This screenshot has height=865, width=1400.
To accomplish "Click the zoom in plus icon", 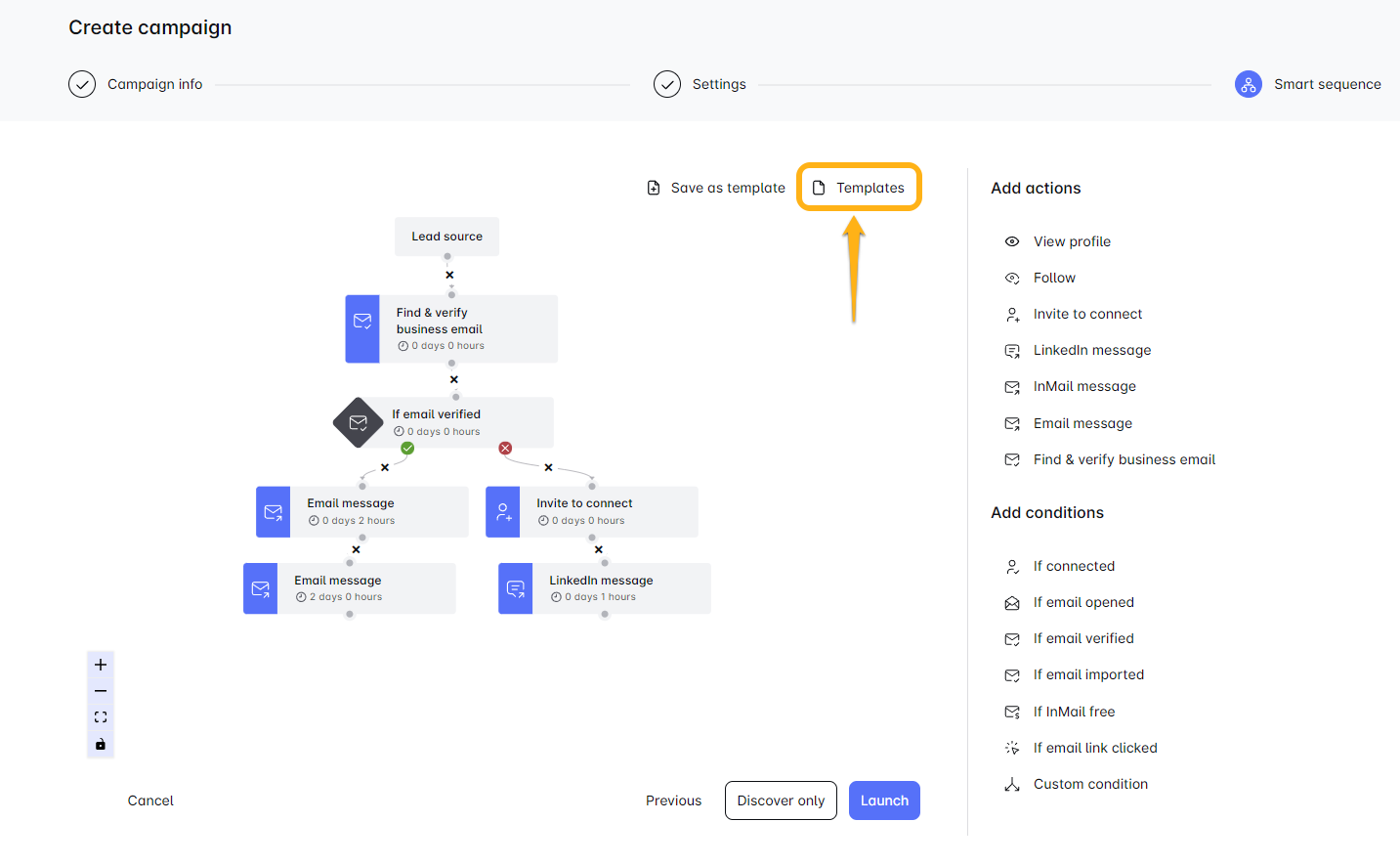I will pyautogui.click(x=101, y=665).
